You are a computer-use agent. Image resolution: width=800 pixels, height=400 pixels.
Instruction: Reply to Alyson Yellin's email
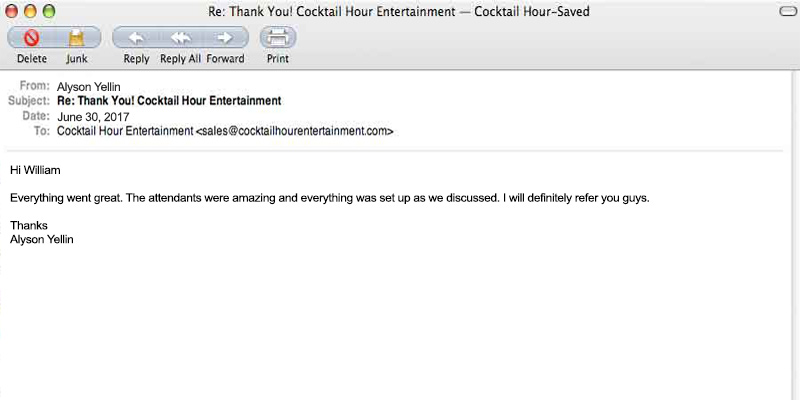pos(136,38)
